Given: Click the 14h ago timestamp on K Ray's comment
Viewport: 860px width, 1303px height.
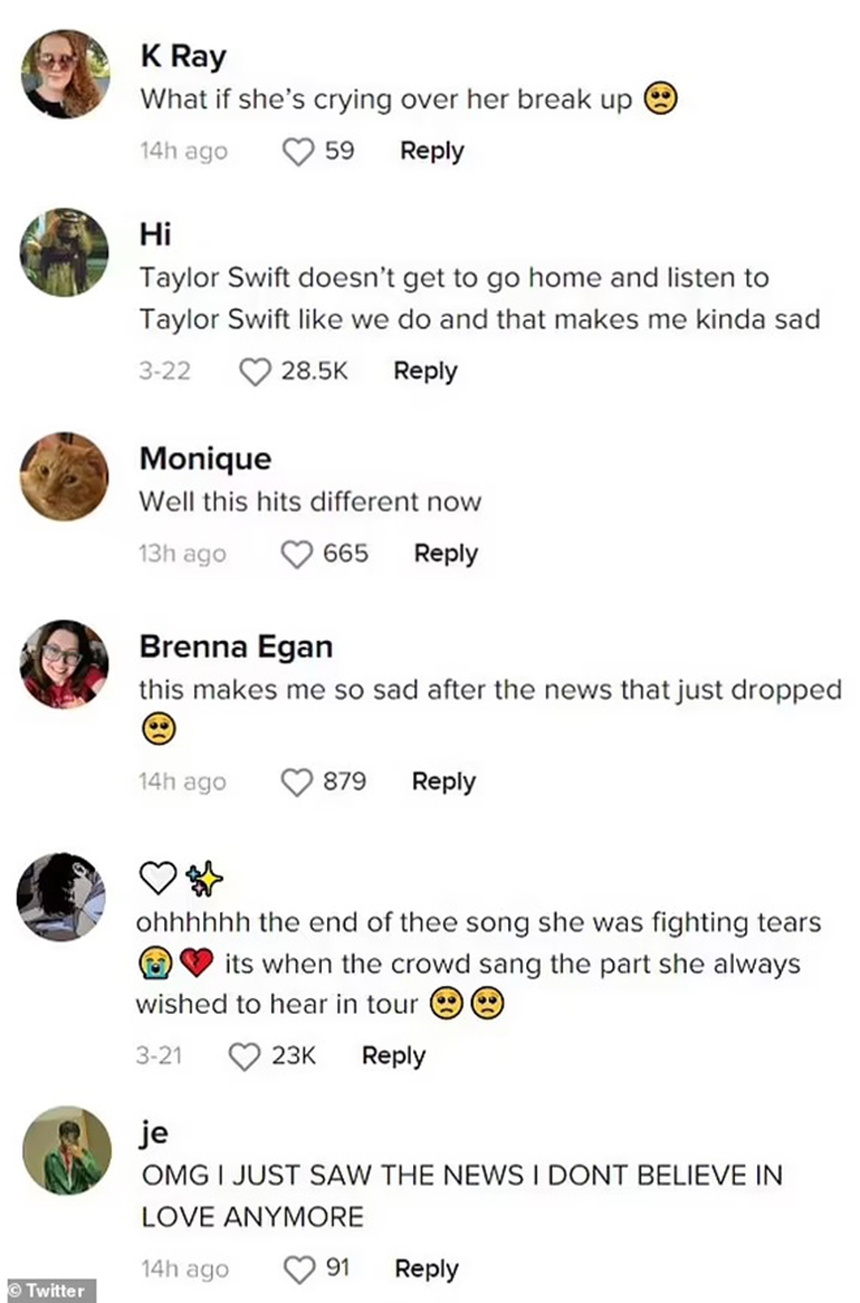Looking at the screenshot, I should [183, 150].
